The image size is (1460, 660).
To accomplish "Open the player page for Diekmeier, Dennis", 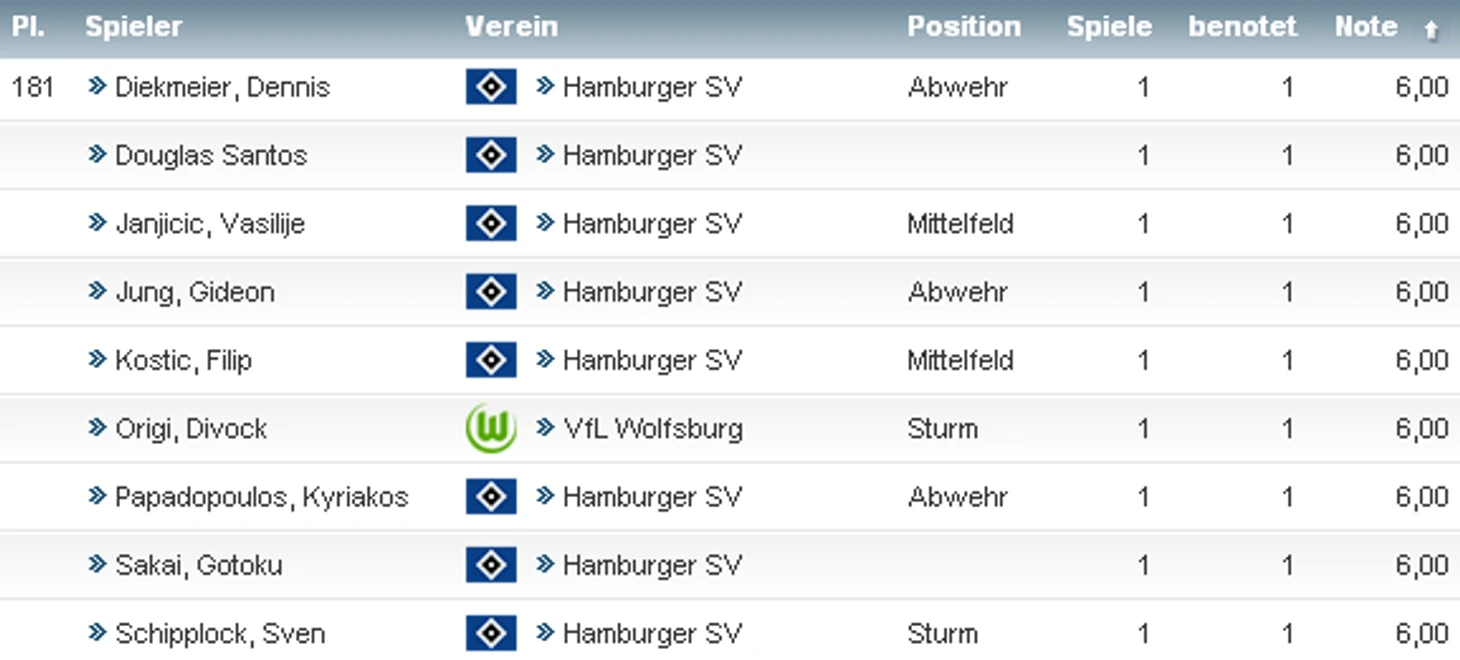I will point(222,87).
